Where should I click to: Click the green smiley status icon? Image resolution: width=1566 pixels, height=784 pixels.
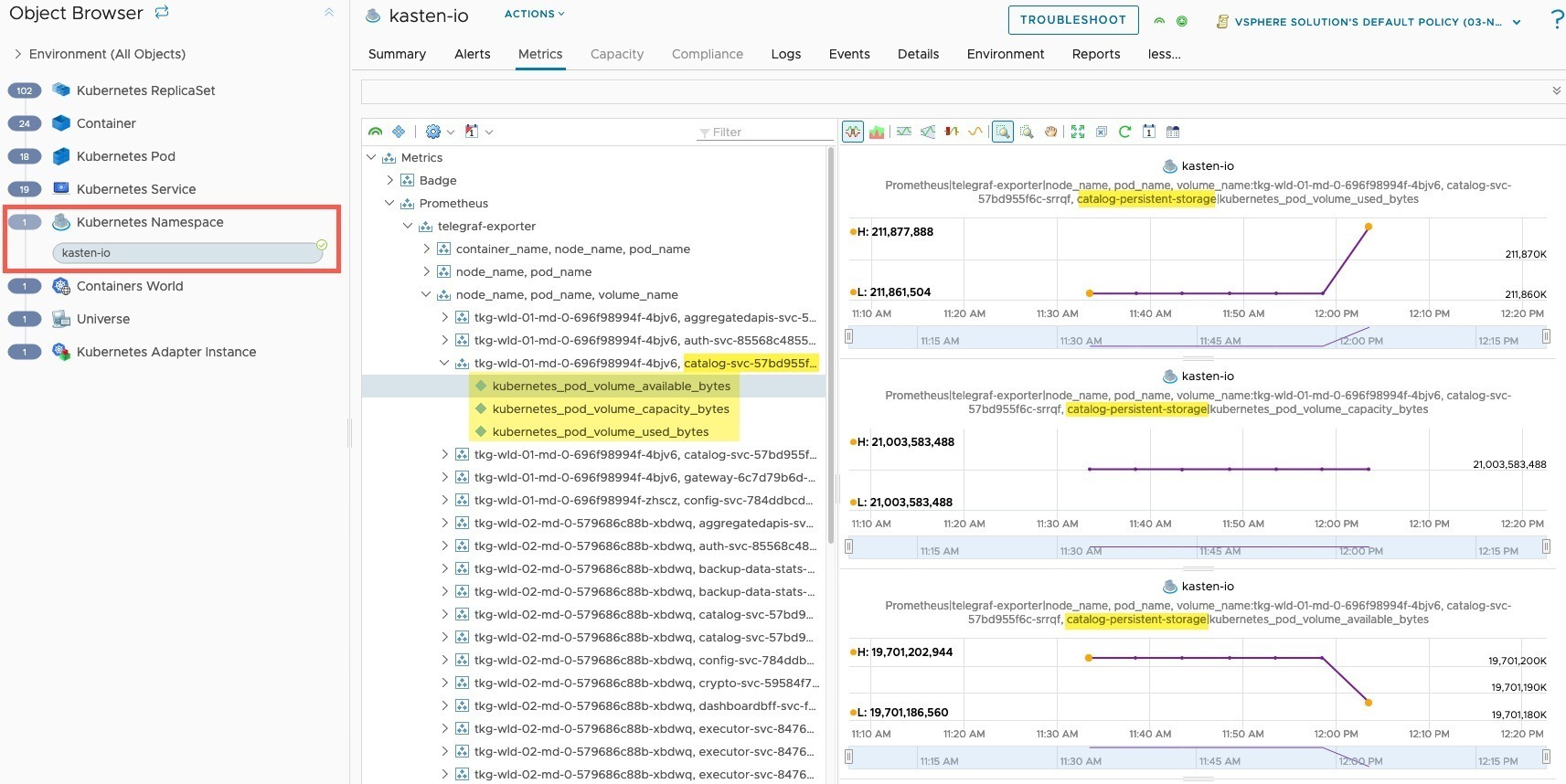[1182, 21]
